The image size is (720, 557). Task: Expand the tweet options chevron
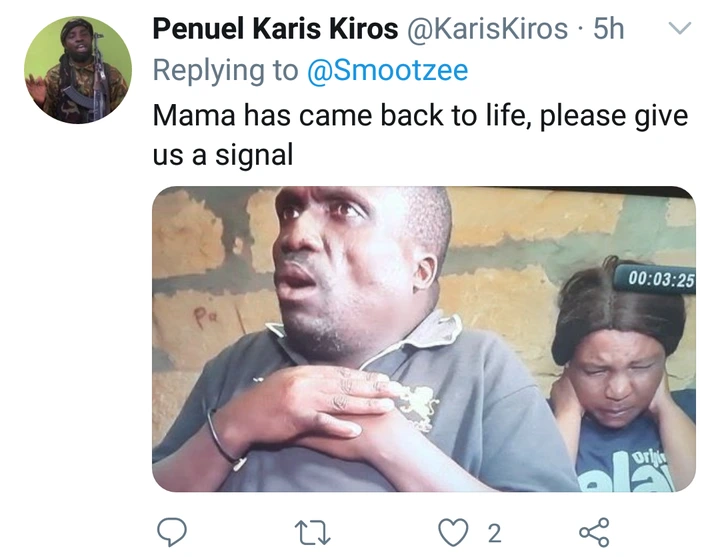pyautogui.click(x=680, y=28)
